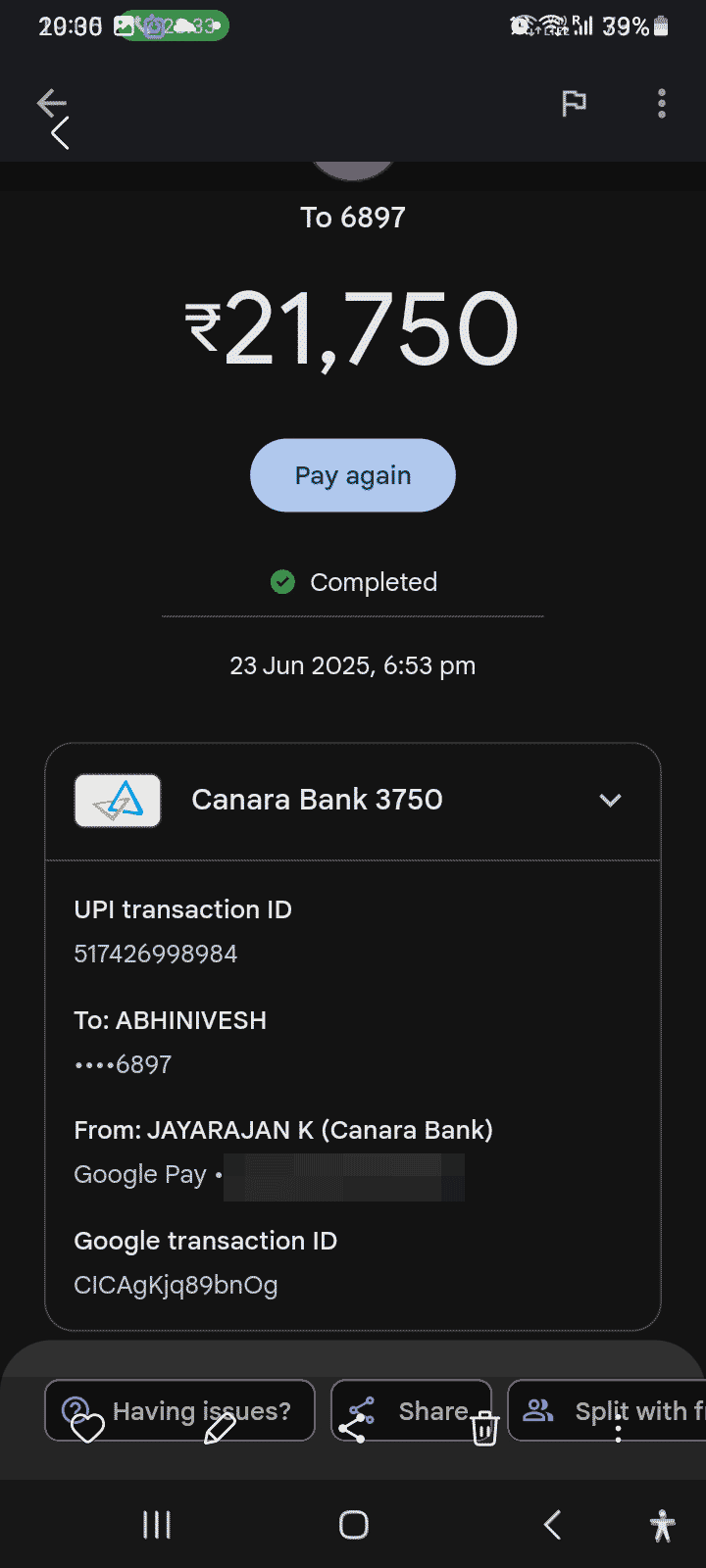
Task: Tap the Canara Bank logo thumbnail
Action: point(118,801)
